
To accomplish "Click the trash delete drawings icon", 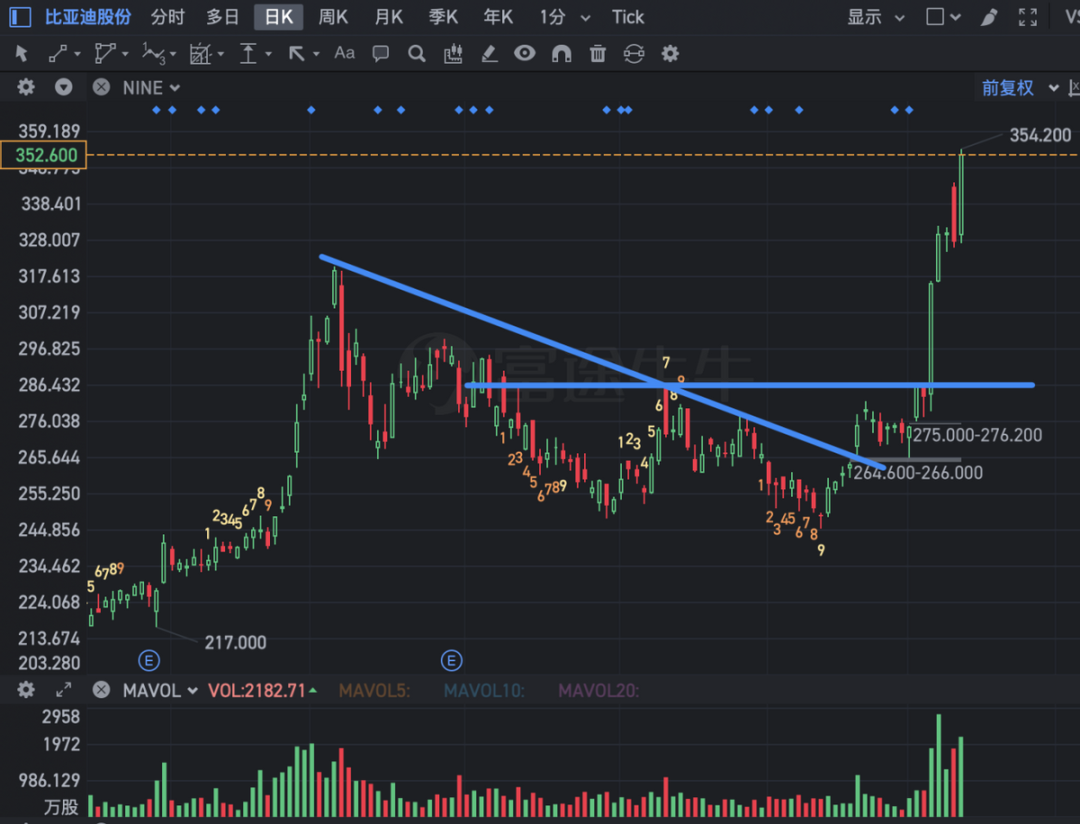I will 598,54.
